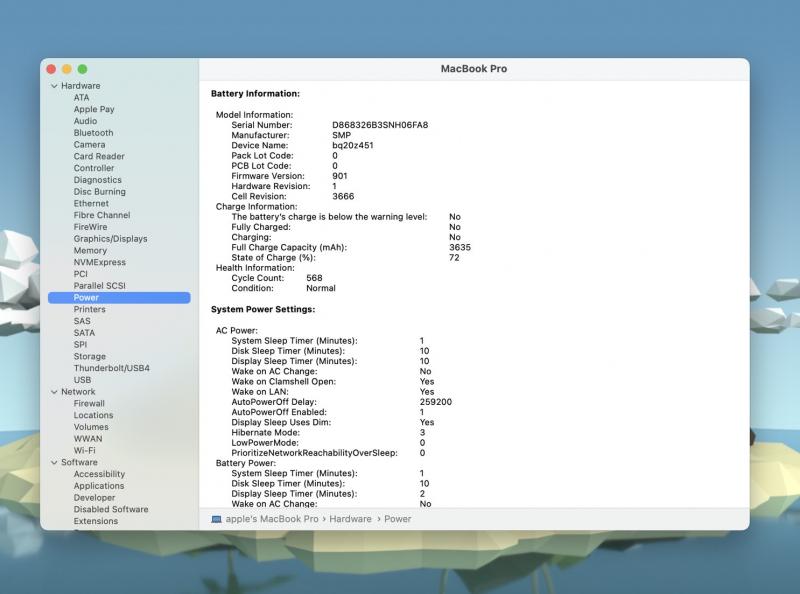View the Applications list under Software
The width and height of the screenshot is (800, 594).
coord(99,486)
